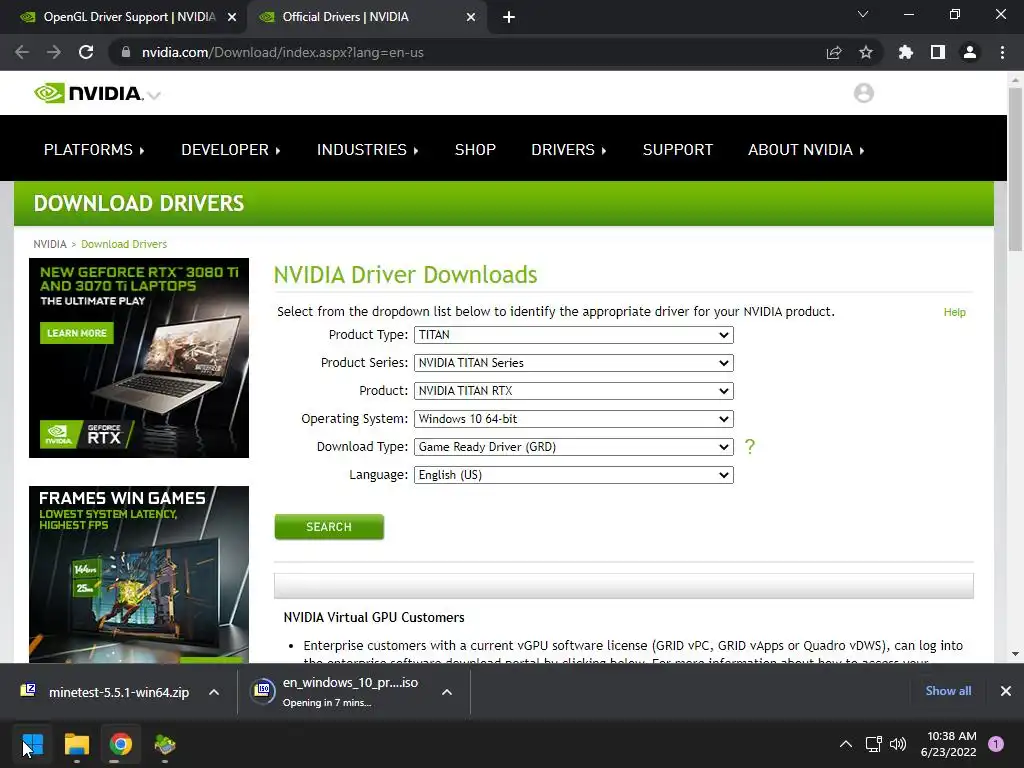Open File Explorer from the taskbar
This screenshot has width=1024, height=768.
pyautogui.click(x=76, y=744)
